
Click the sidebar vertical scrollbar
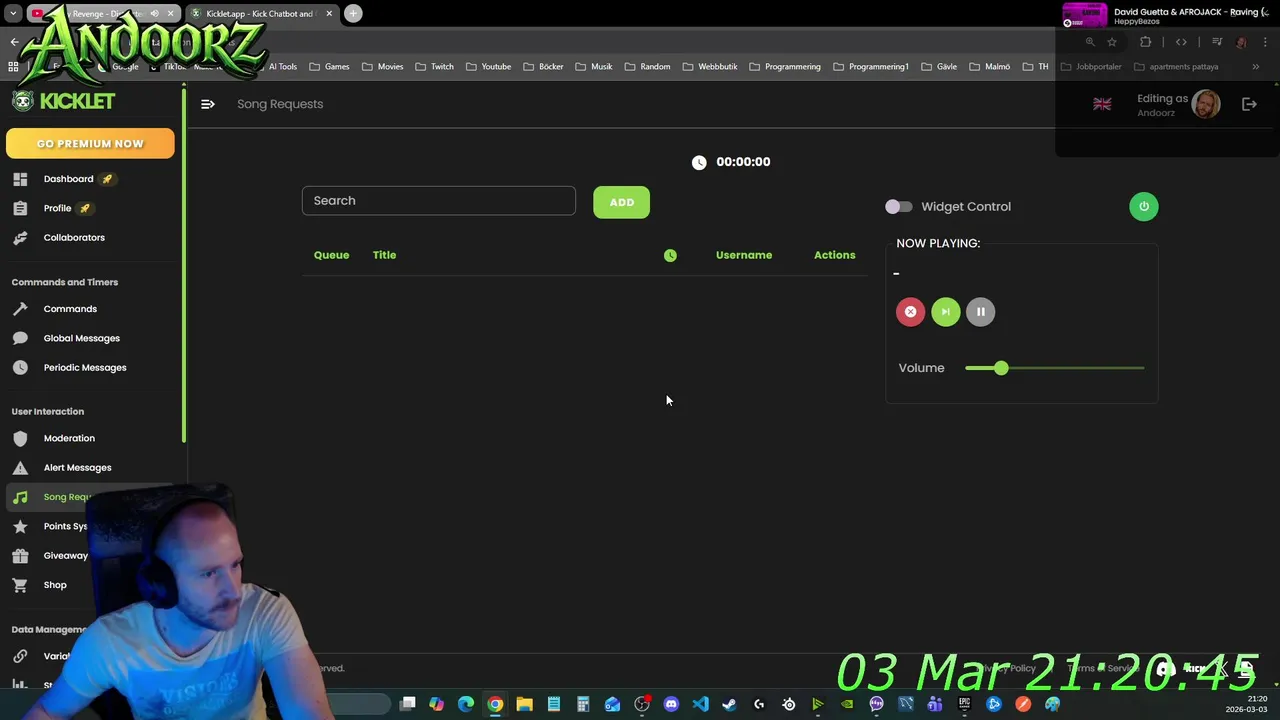184,265
